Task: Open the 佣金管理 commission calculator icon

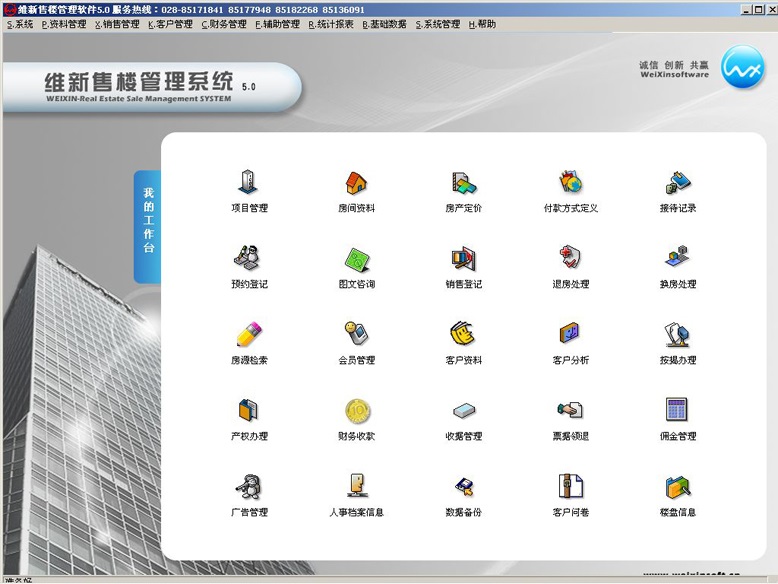Action: 677,411
